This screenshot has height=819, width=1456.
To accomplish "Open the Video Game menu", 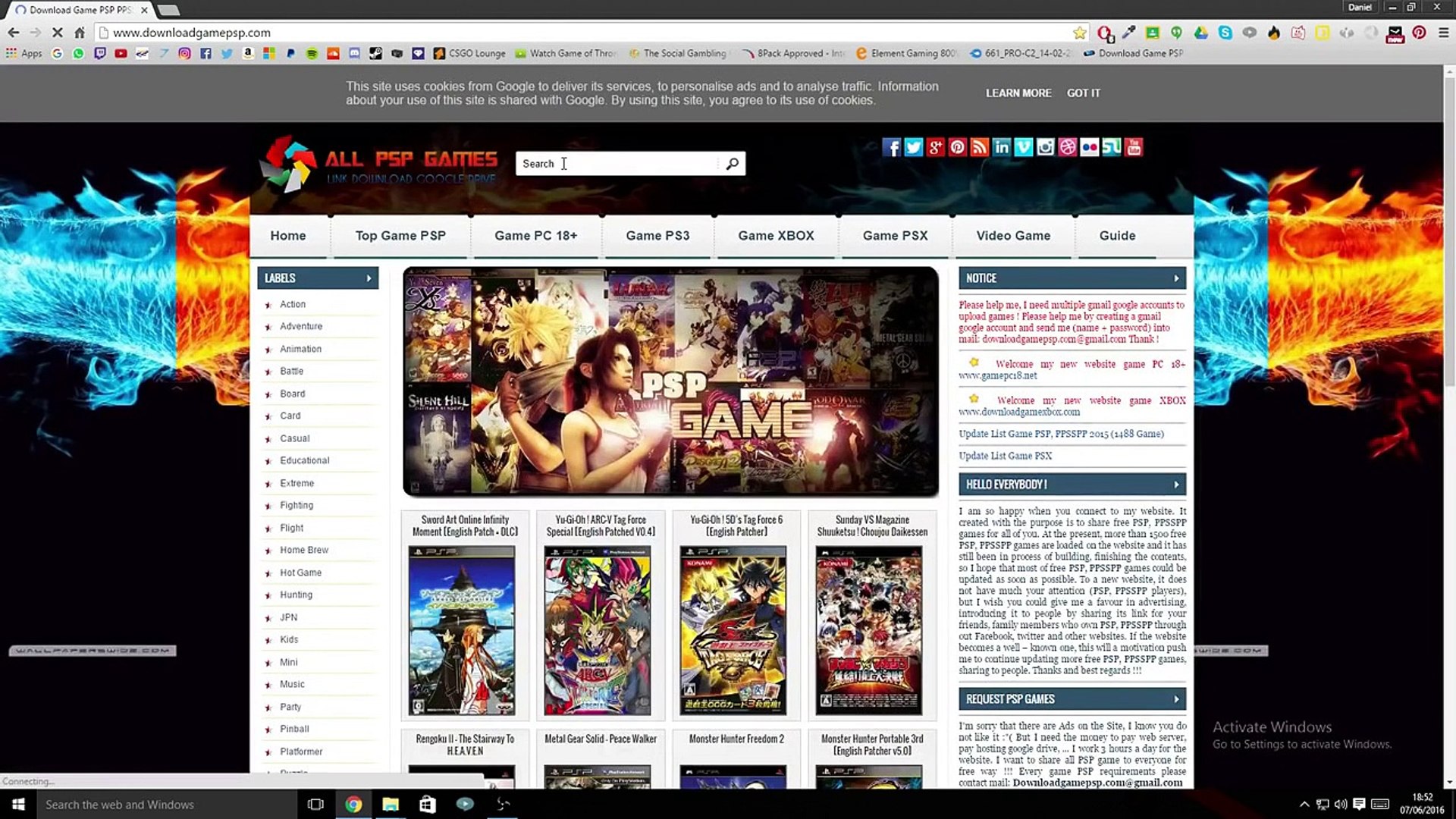I will [x=1013, y=236].
